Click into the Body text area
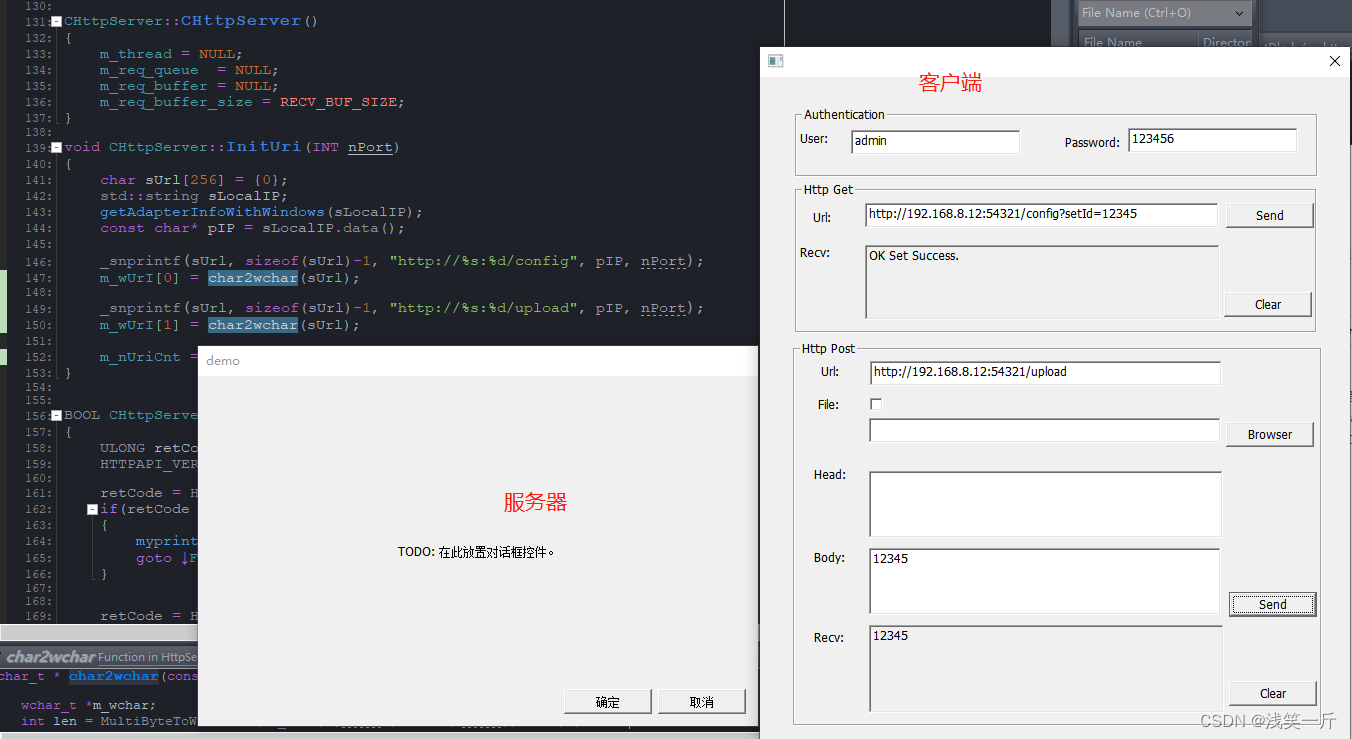The image size is (1352, 739). coord(1044,581)
